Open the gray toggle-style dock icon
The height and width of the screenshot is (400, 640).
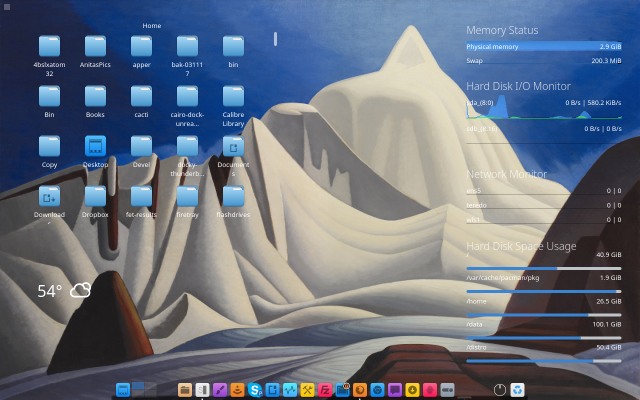click(x=448, y=390)
